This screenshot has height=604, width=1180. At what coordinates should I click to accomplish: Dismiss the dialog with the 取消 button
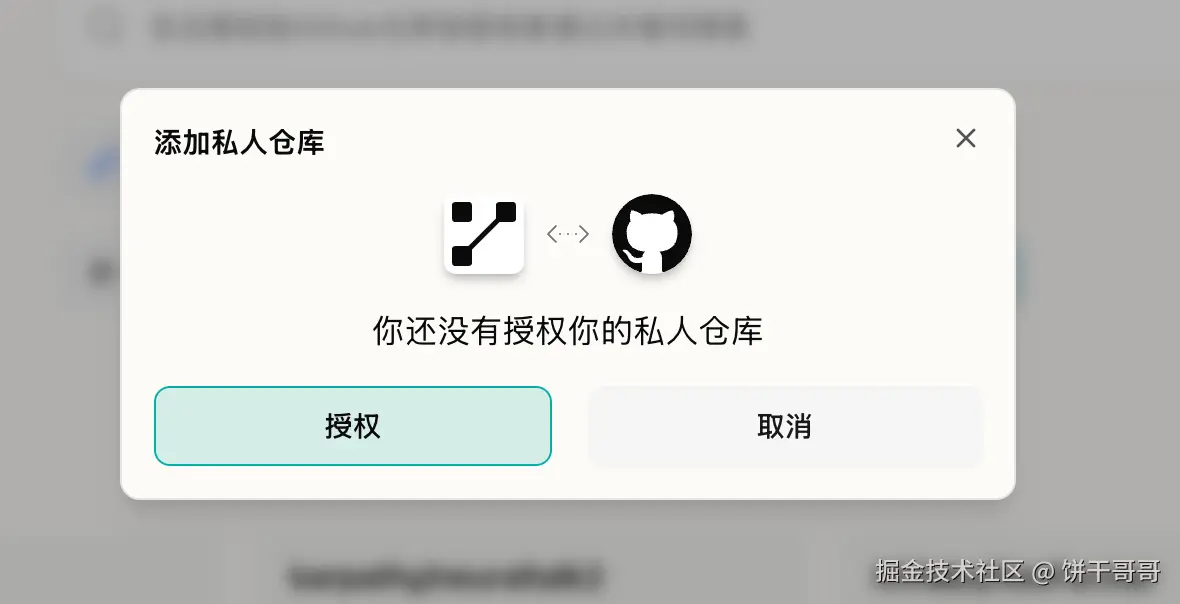click(x=785, y=426)
